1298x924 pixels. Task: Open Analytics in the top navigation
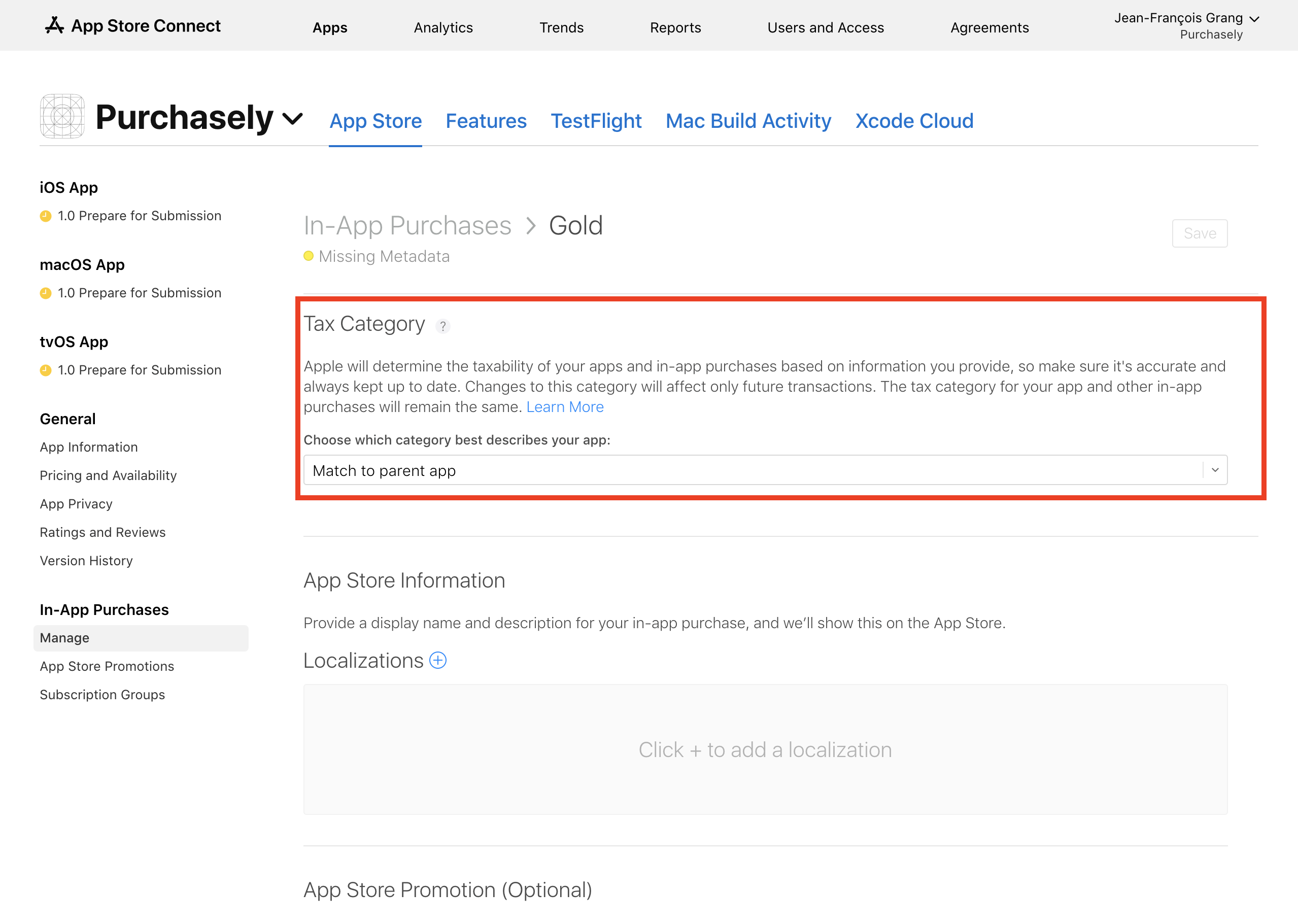click(x=443, y=27)
